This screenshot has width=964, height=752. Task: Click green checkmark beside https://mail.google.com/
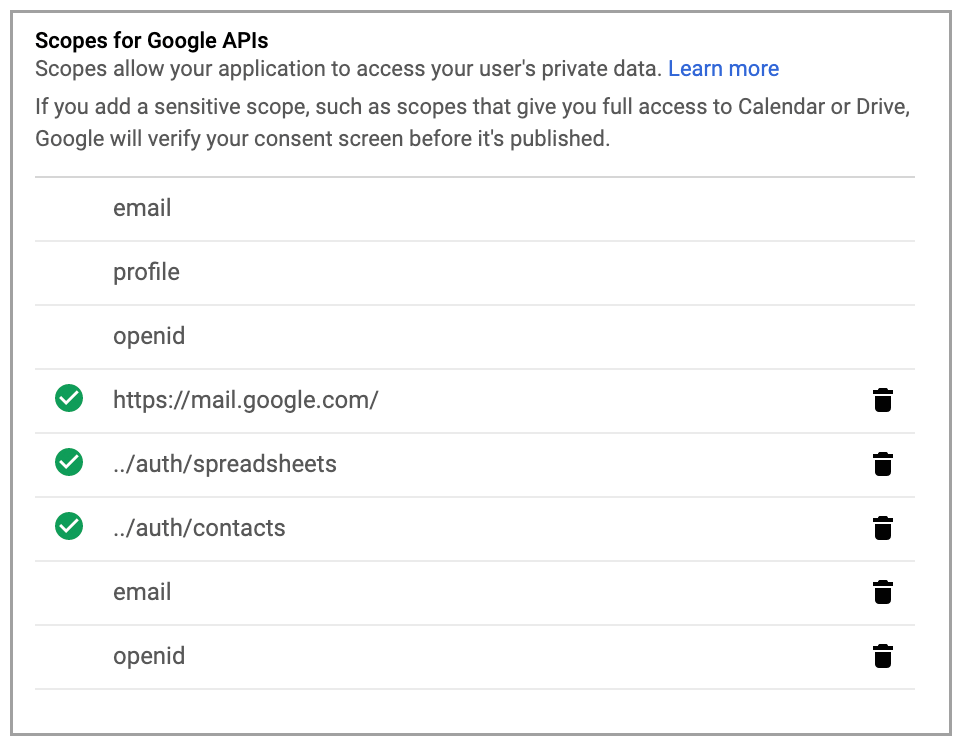point(69,399)
